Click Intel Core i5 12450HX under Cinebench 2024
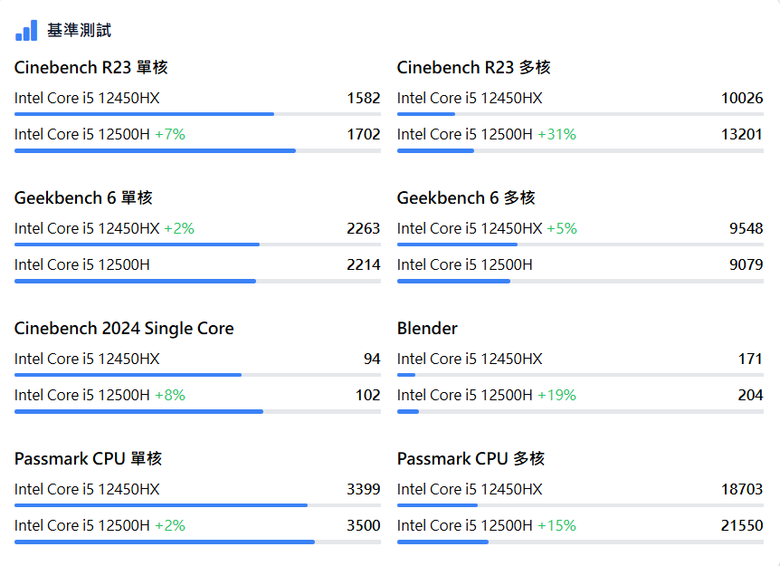The width and height of the screenshot is (780, 566). point(87,359)
